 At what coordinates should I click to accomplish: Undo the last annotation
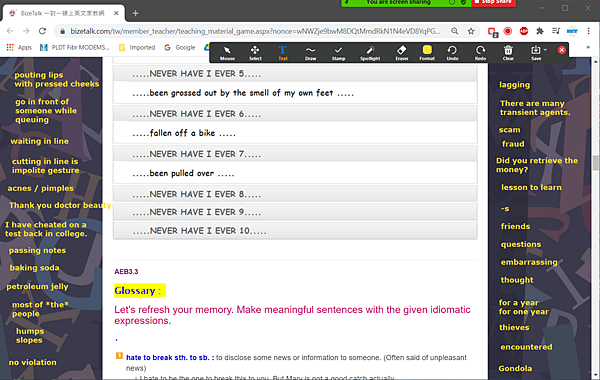(x=452, y=52)
